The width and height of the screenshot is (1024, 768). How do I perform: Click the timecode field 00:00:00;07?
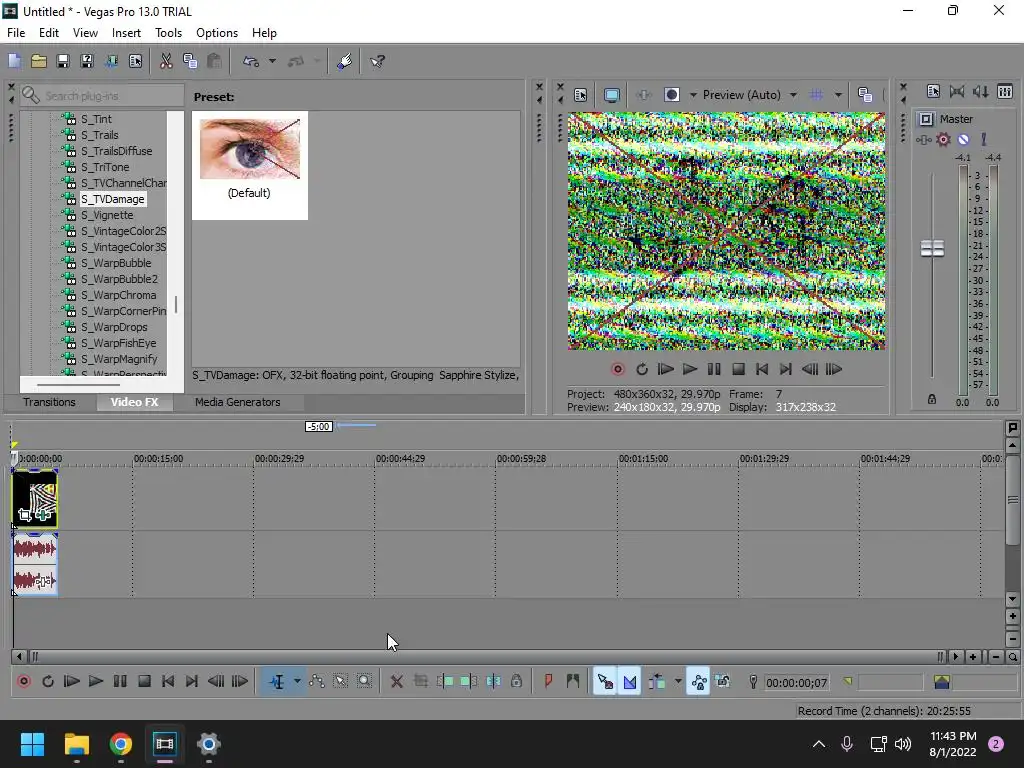pos(796,682)
